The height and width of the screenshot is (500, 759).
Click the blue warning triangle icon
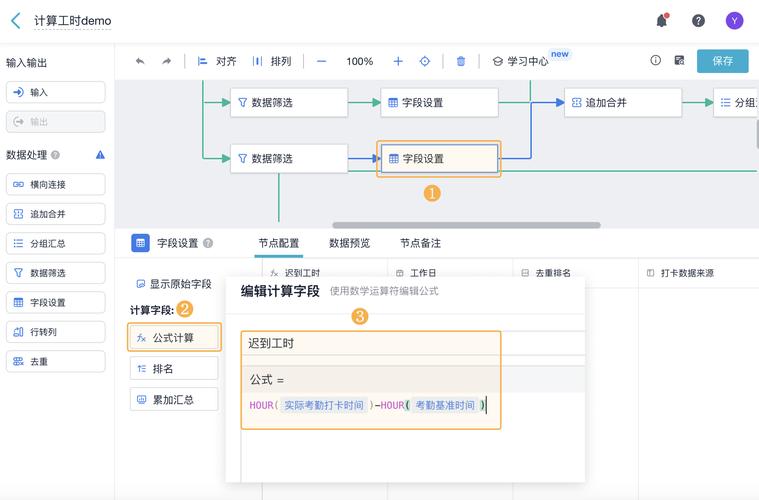(100, 155)
